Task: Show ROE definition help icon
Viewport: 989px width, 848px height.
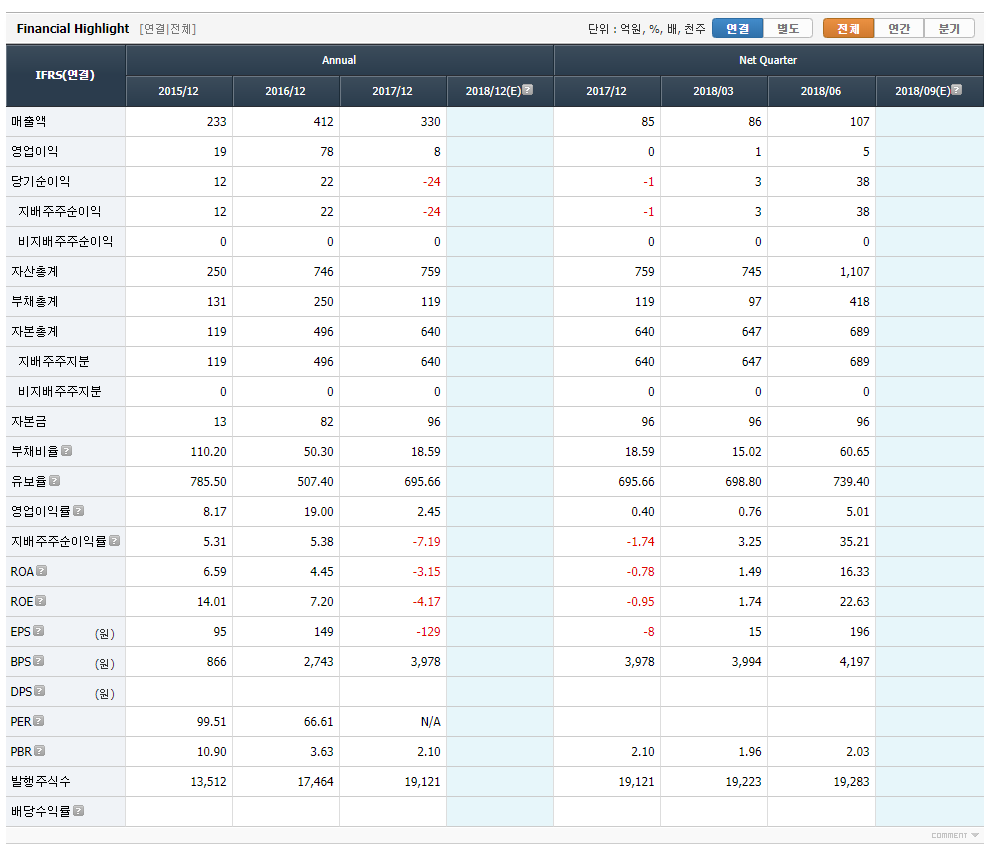Action: tap(41, 601)
